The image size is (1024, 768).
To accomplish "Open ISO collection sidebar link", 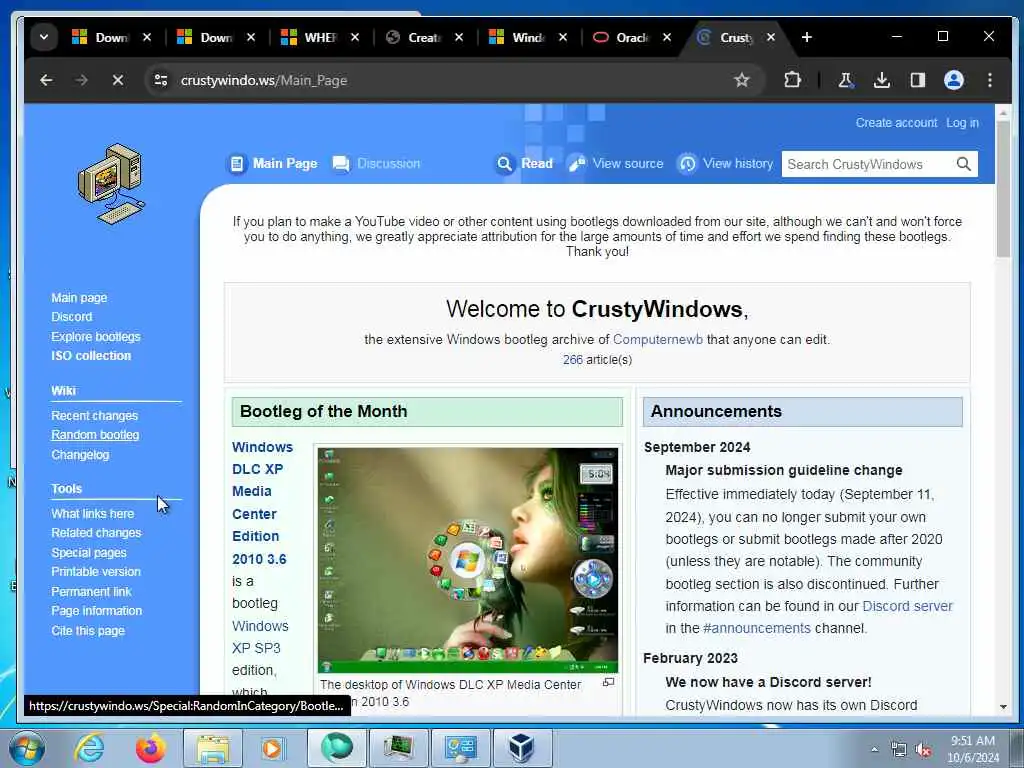I will [x=91, y=356].
